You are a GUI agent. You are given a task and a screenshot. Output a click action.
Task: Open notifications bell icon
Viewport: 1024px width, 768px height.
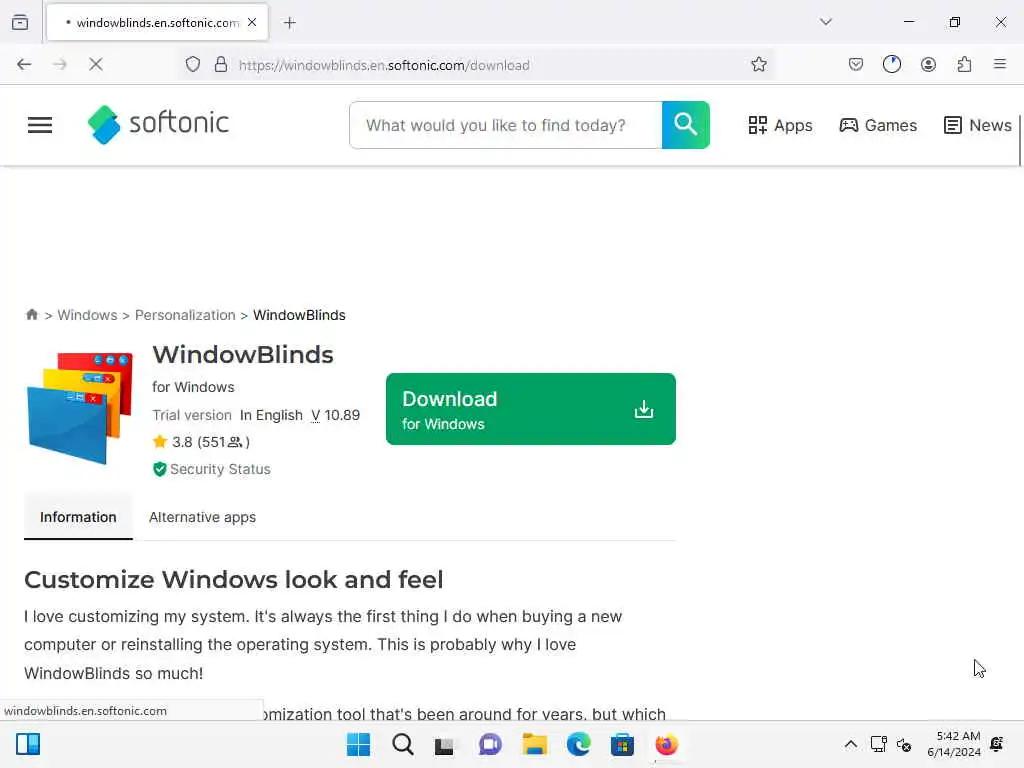[x=997, y=744]
